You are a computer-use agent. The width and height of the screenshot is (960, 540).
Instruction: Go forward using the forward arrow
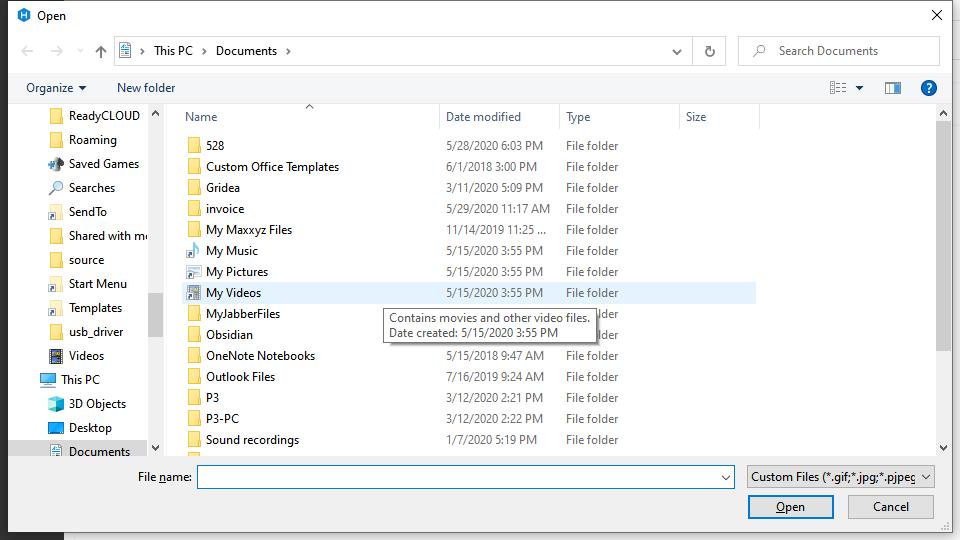[56, 51]
